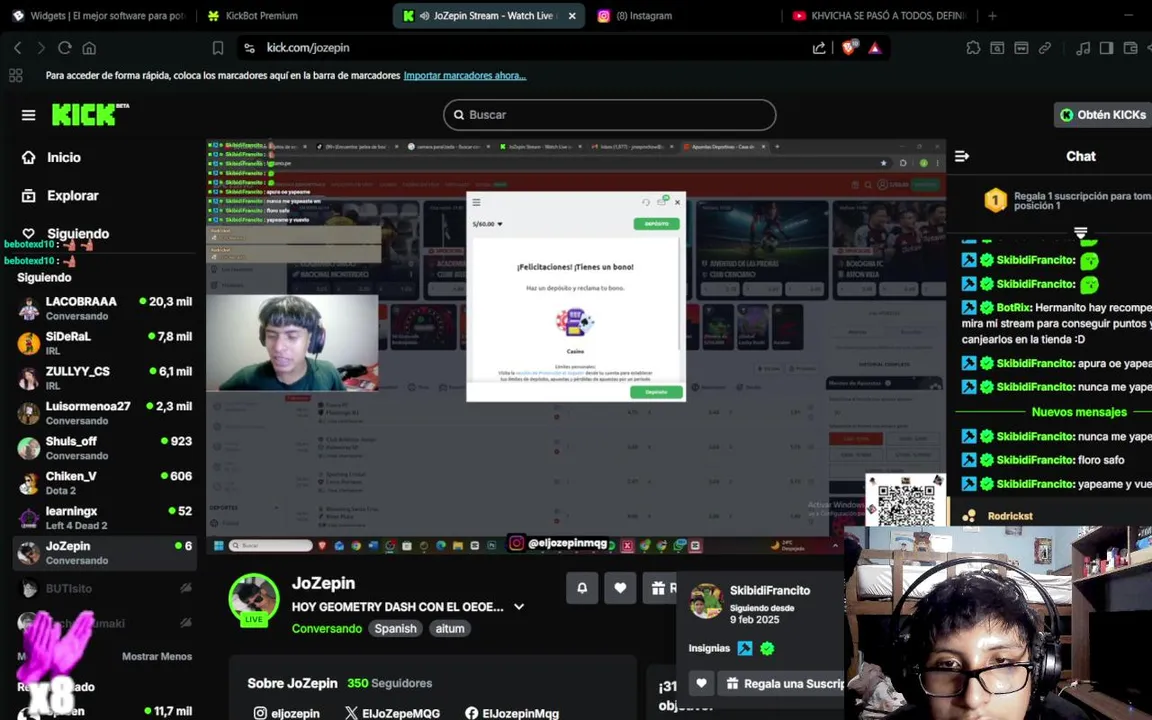The width and height of the screenshot is (1152, 720).
Task: Reload the page
Action: (65, 48)
